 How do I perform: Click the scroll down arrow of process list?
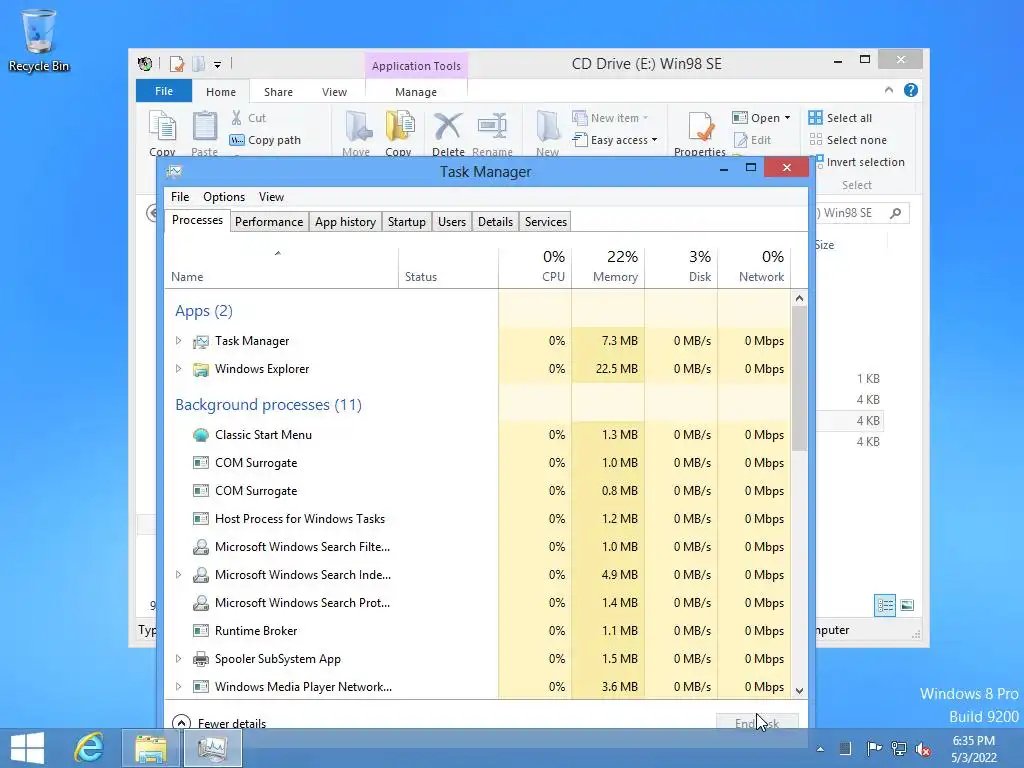click(x=799, y=690)
